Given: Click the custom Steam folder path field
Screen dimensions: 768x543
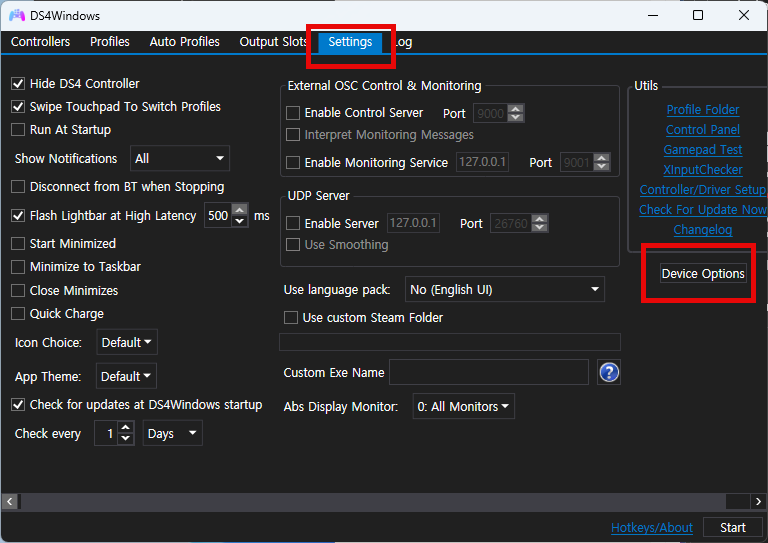Looking at the screenshot, I should [450, 342].
